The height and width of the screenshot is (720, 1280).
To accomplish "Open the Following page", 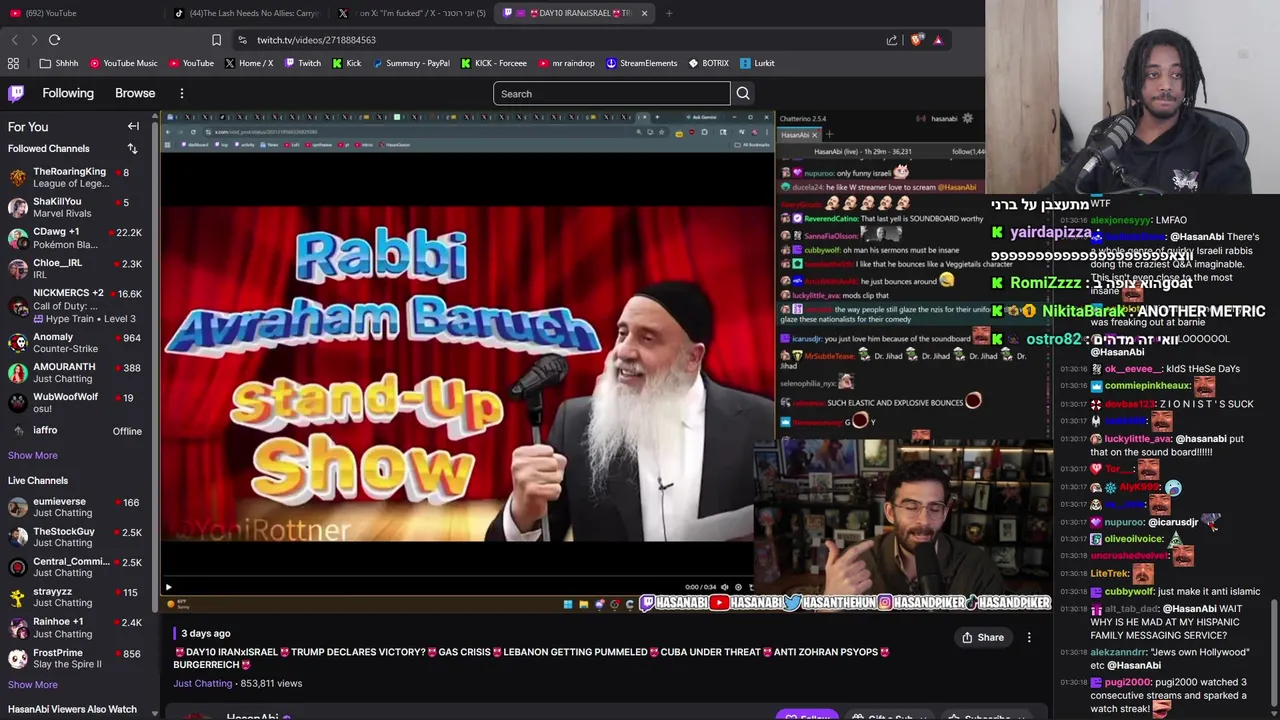I will 68,93.
